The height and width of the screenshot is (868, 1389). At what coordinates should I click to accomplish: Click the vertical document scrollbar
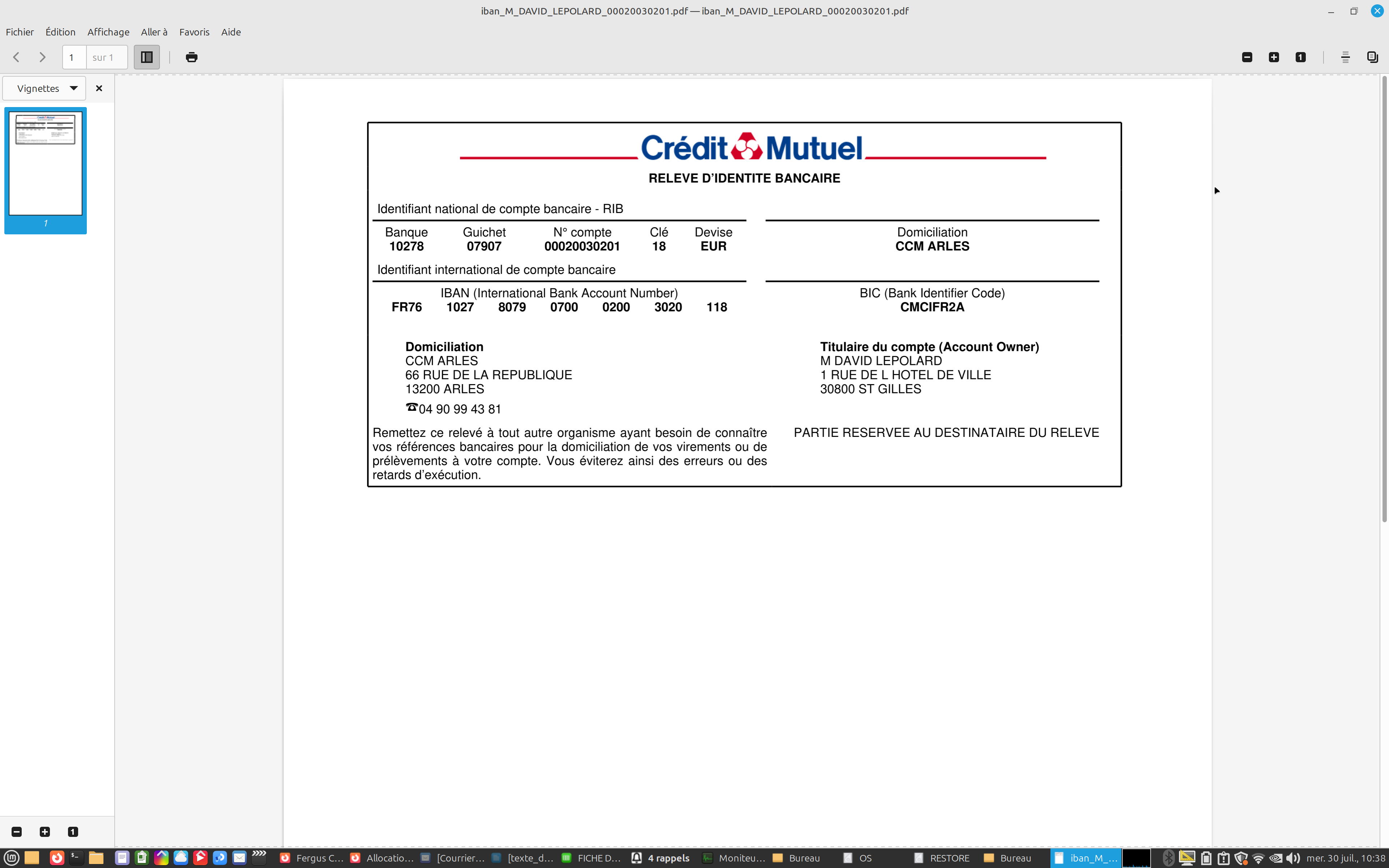click(x=1384, y=298)
